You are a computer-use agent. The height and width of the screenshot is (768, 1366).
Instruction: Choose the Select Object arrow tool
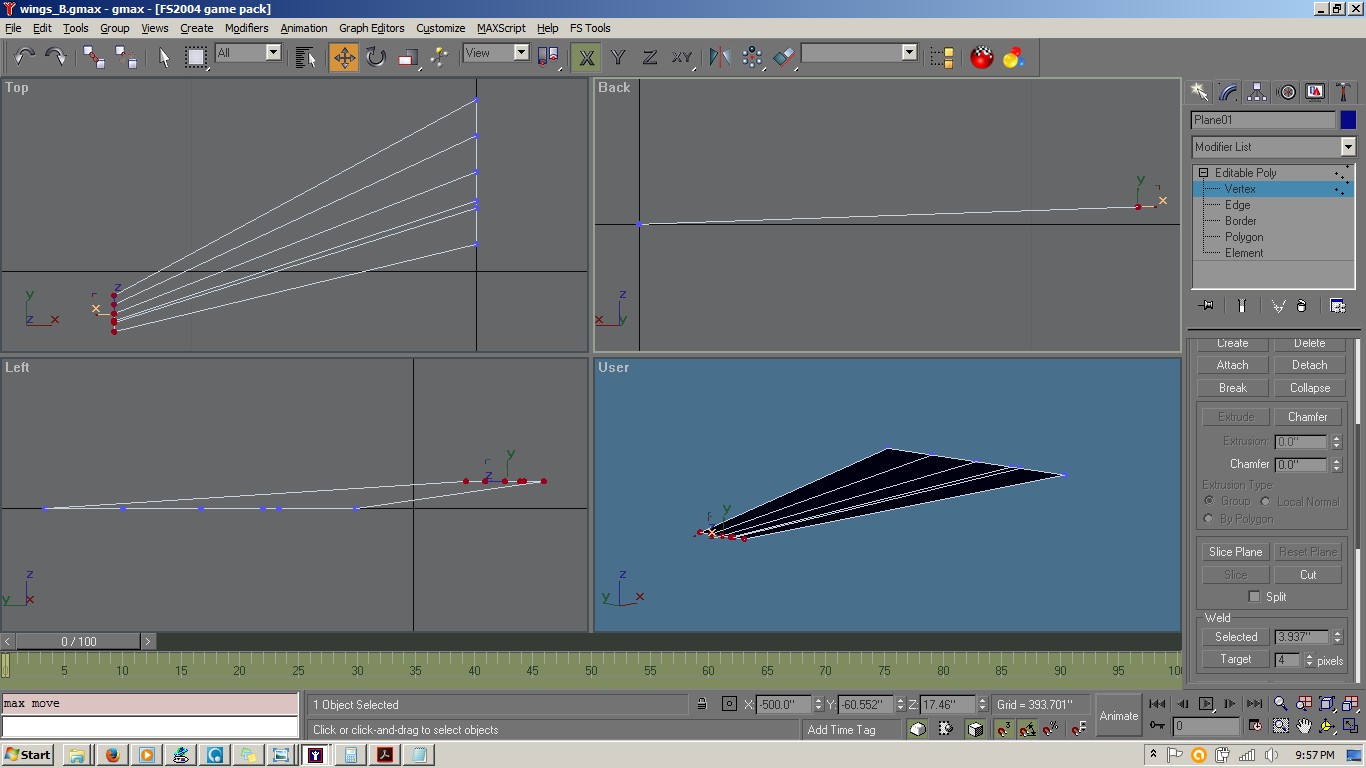point(164,57)
